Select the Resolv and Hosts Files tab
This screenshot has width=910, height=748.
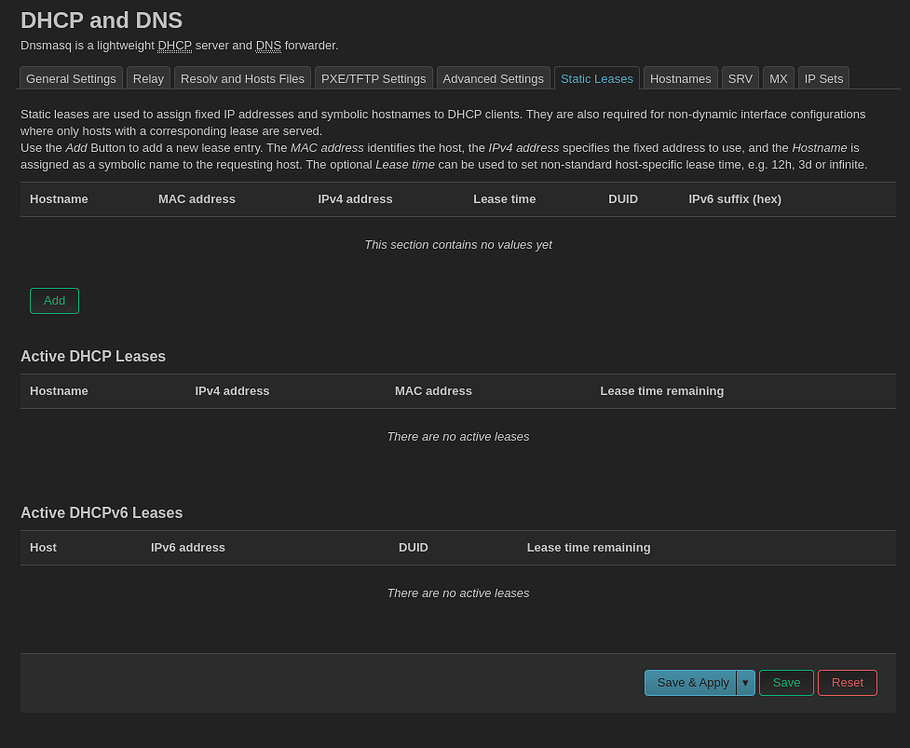pos(242,78)
